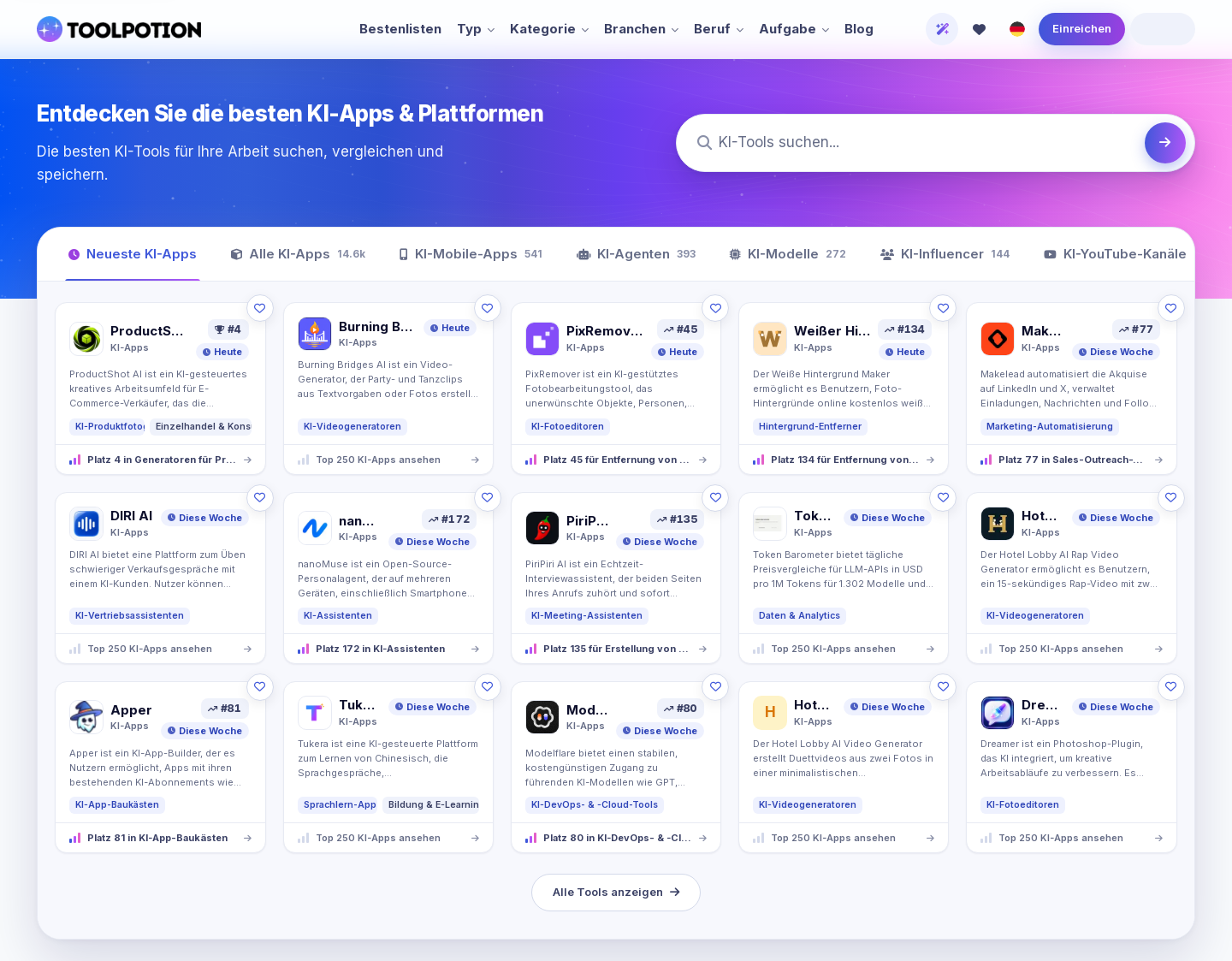The height and width of the screenshot is (961, 1232).
Task: Open Apper wizard logo
Action: click(86, 717)
